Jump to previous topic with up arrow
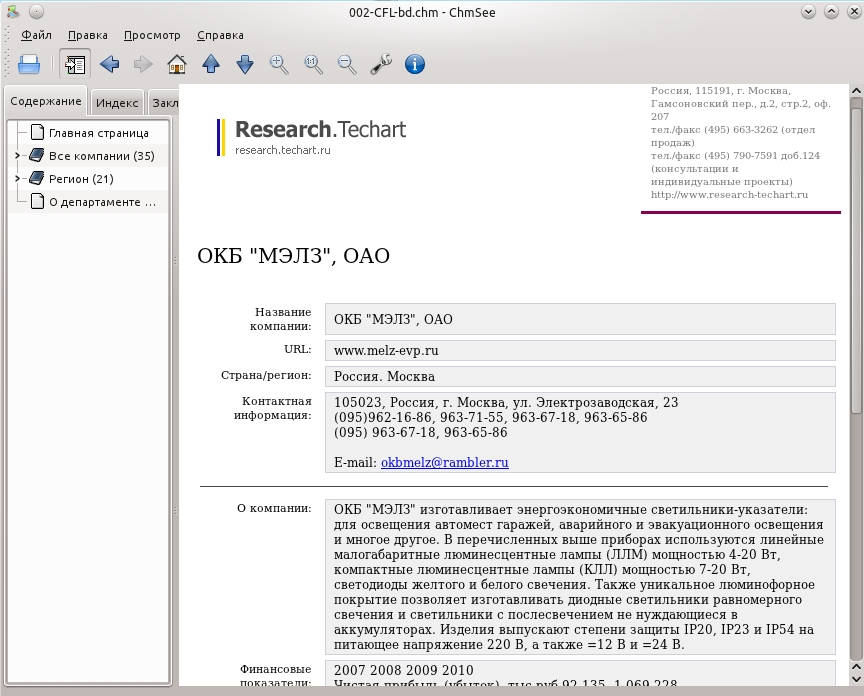 coord(211,64)
